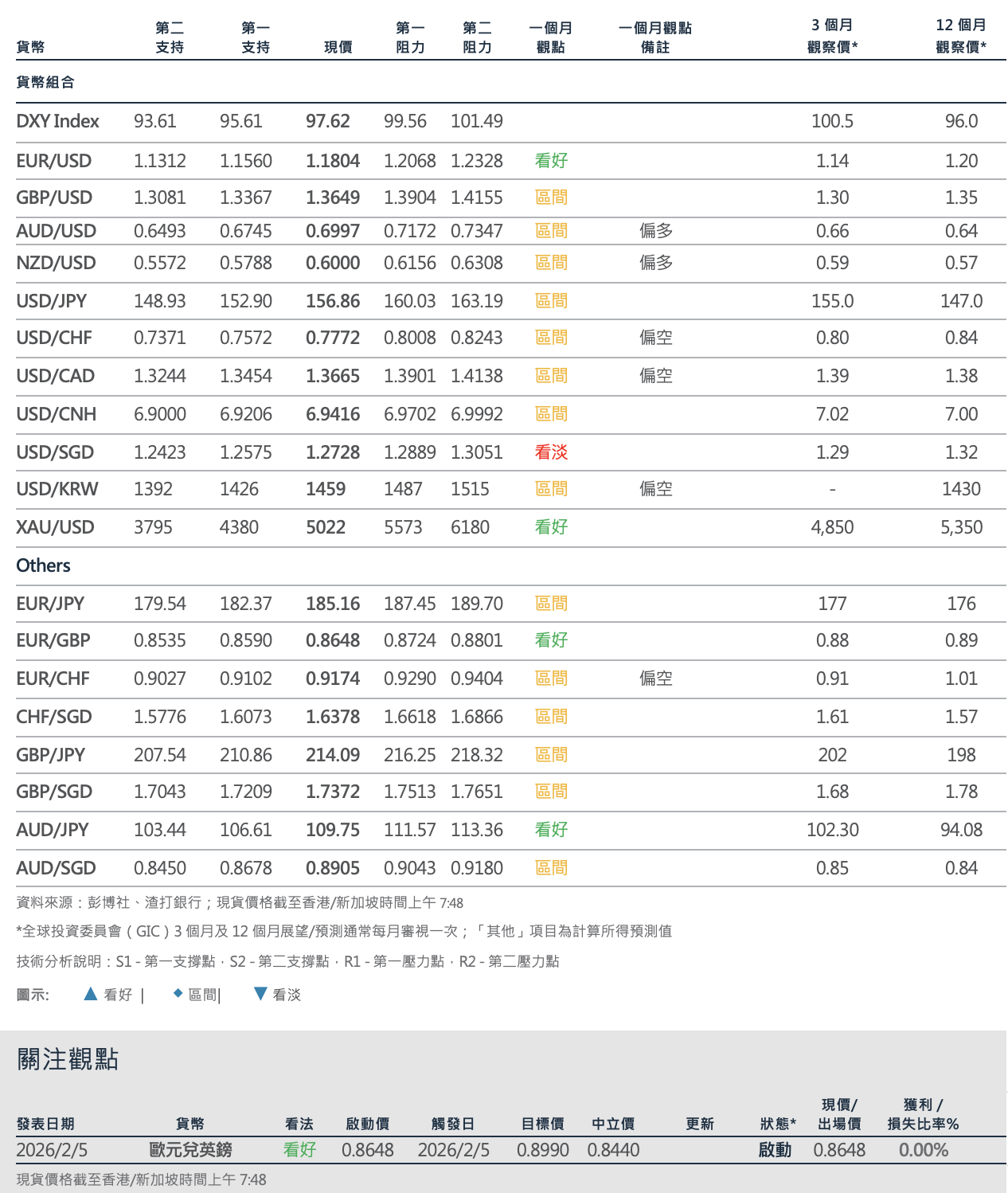
Task: Click the green 看好 view in AUD/JPY row
Action: (x=551, y=830)
